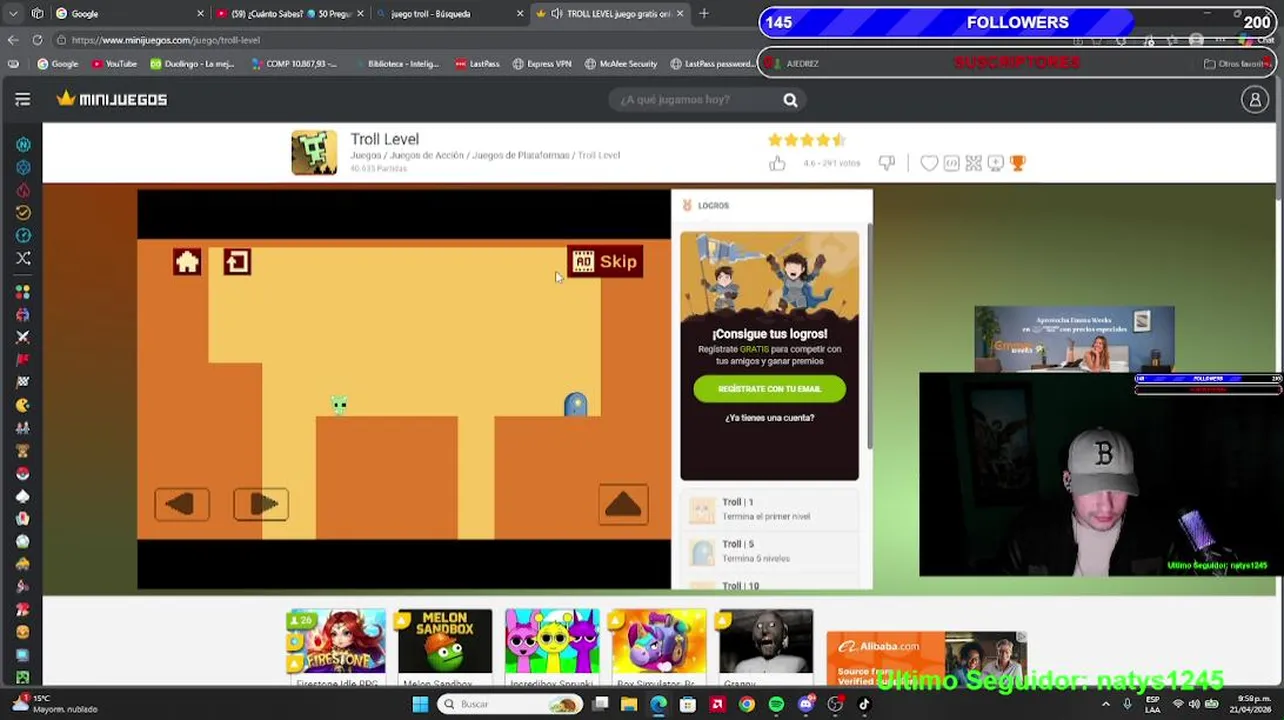Screen dimensions: 1284x720
Task: Click '¿Ya tienes una cuenta?' link
Action: [x=769, y=418]
